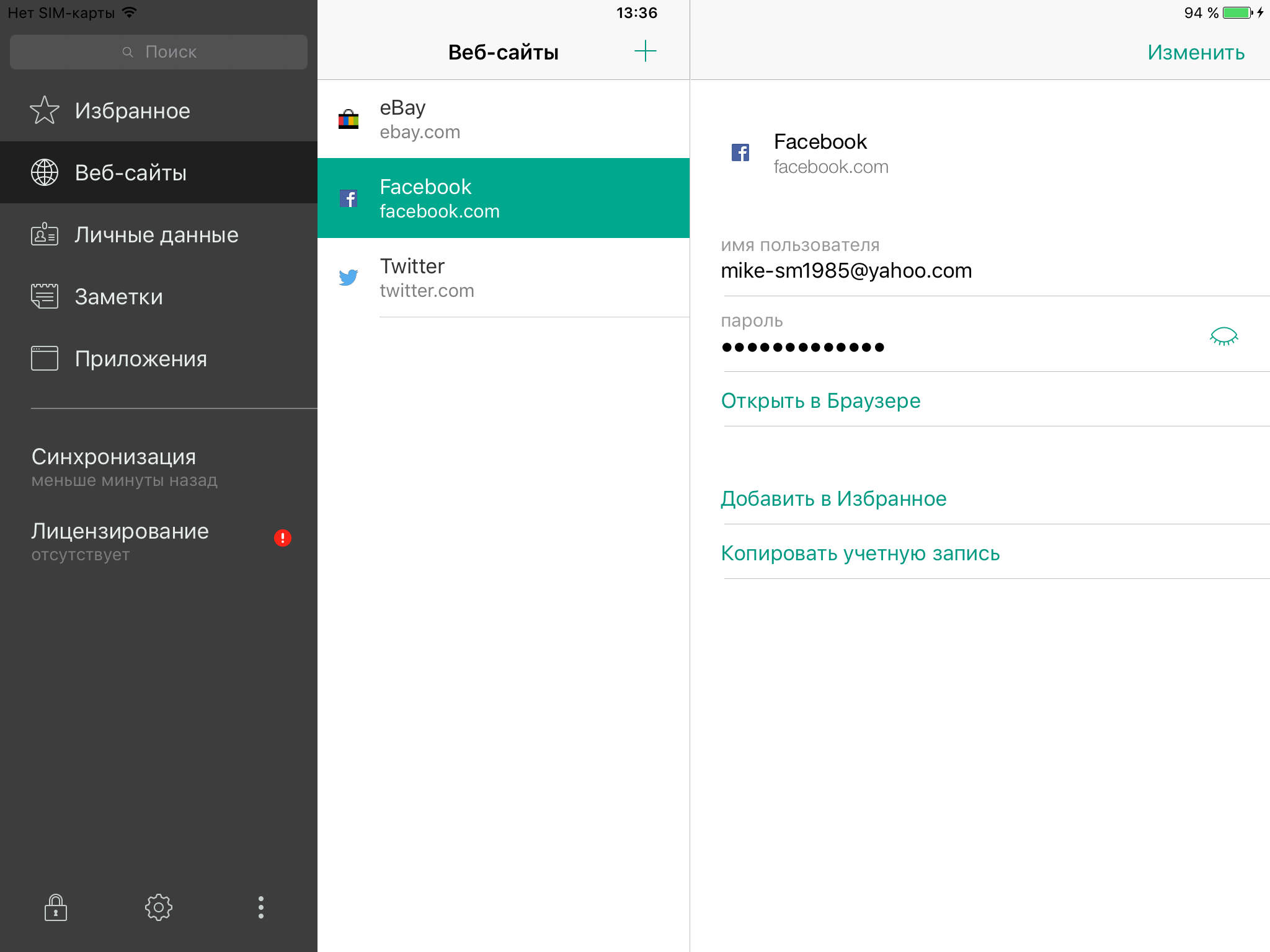Screen dimensions: 1270x952
Task: Click the 'имя пользователя' field label
Action: (800, 245)
